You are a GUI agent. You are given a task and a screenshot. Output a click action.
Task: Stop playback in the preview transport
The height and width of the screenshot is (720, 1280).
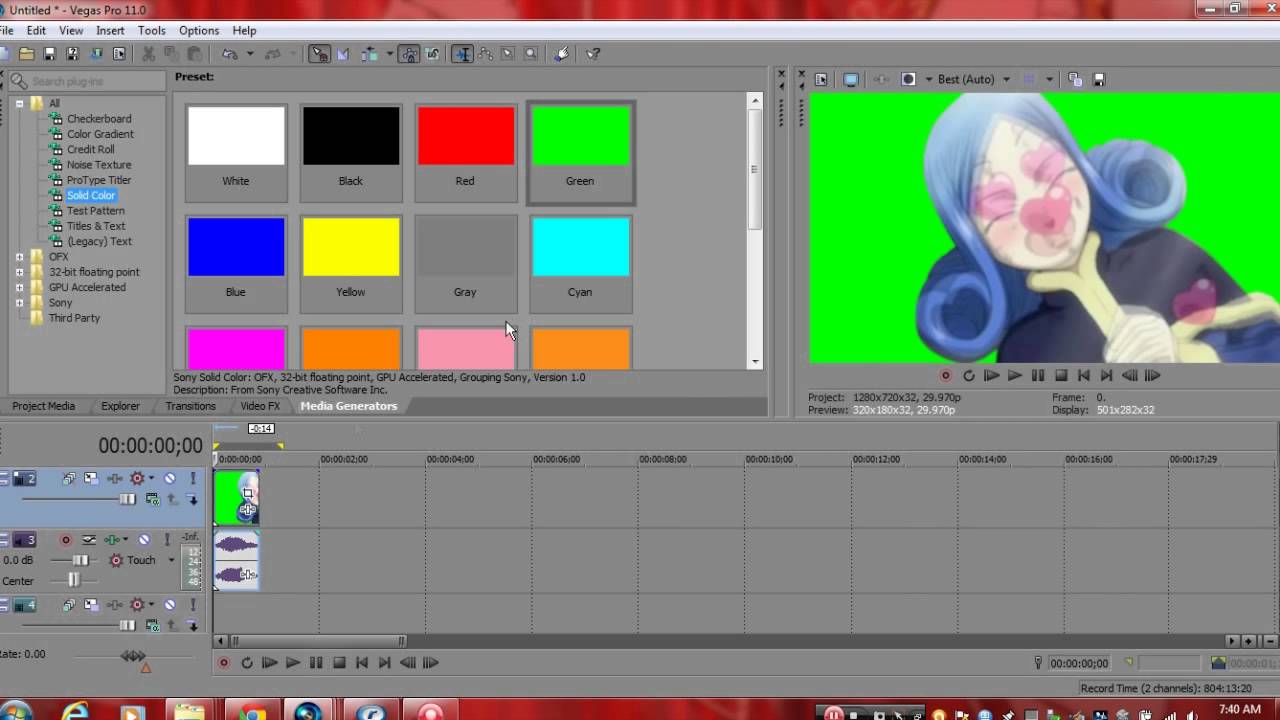[x=1061, y=376]
